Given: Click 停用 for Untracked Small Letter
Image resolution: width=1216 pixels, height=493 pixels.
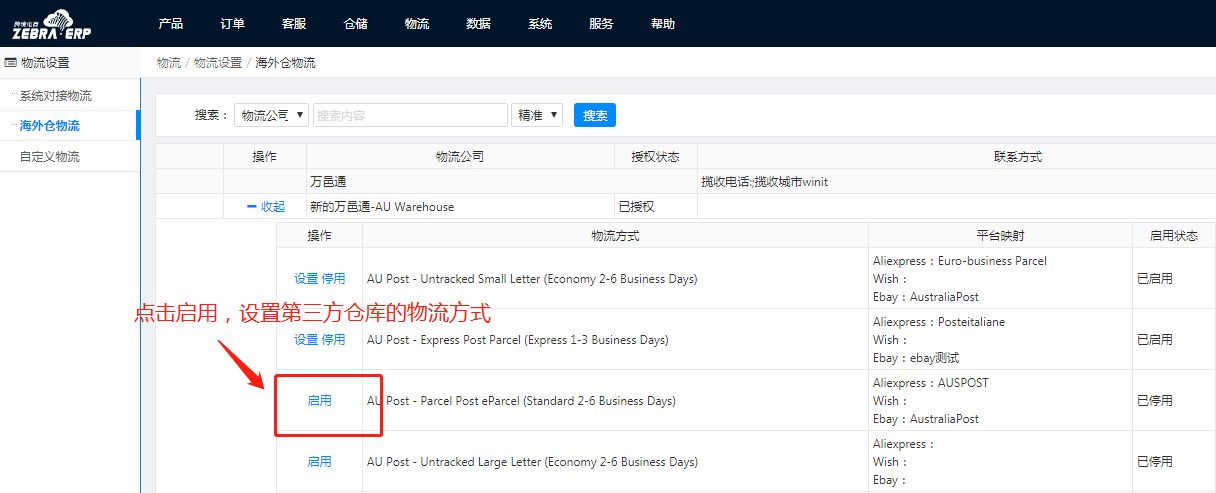Looking at the screenshot, I should (x=333, y=279).
